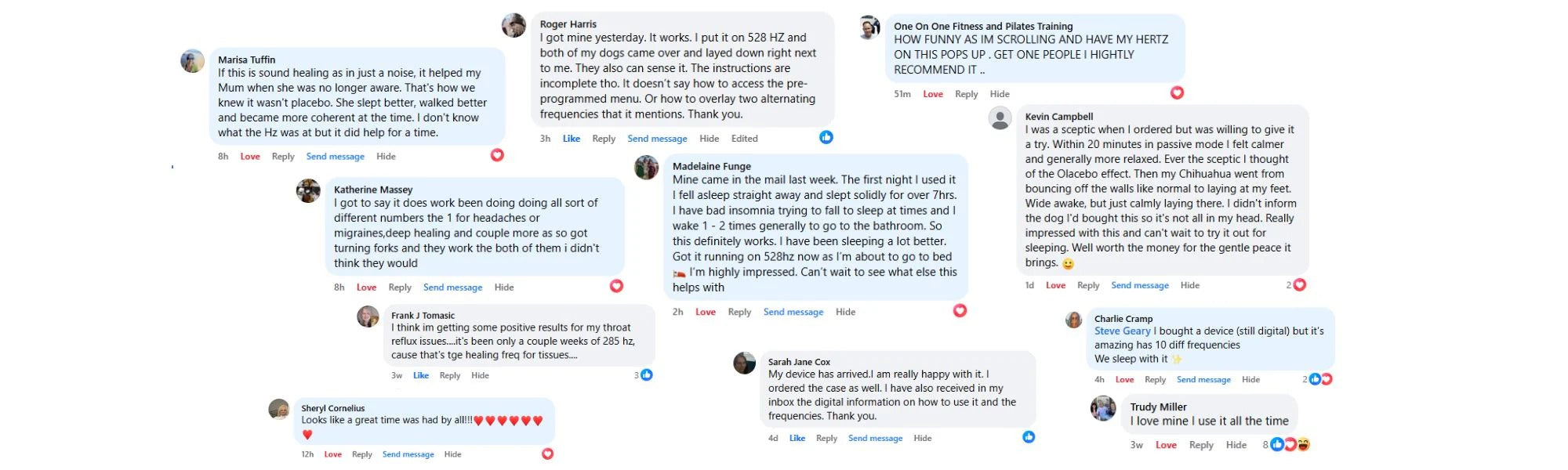Toggle Like on Frank J Tomasic's comment
Viewport: 1568px width, 470px height.
pos(421,375)
